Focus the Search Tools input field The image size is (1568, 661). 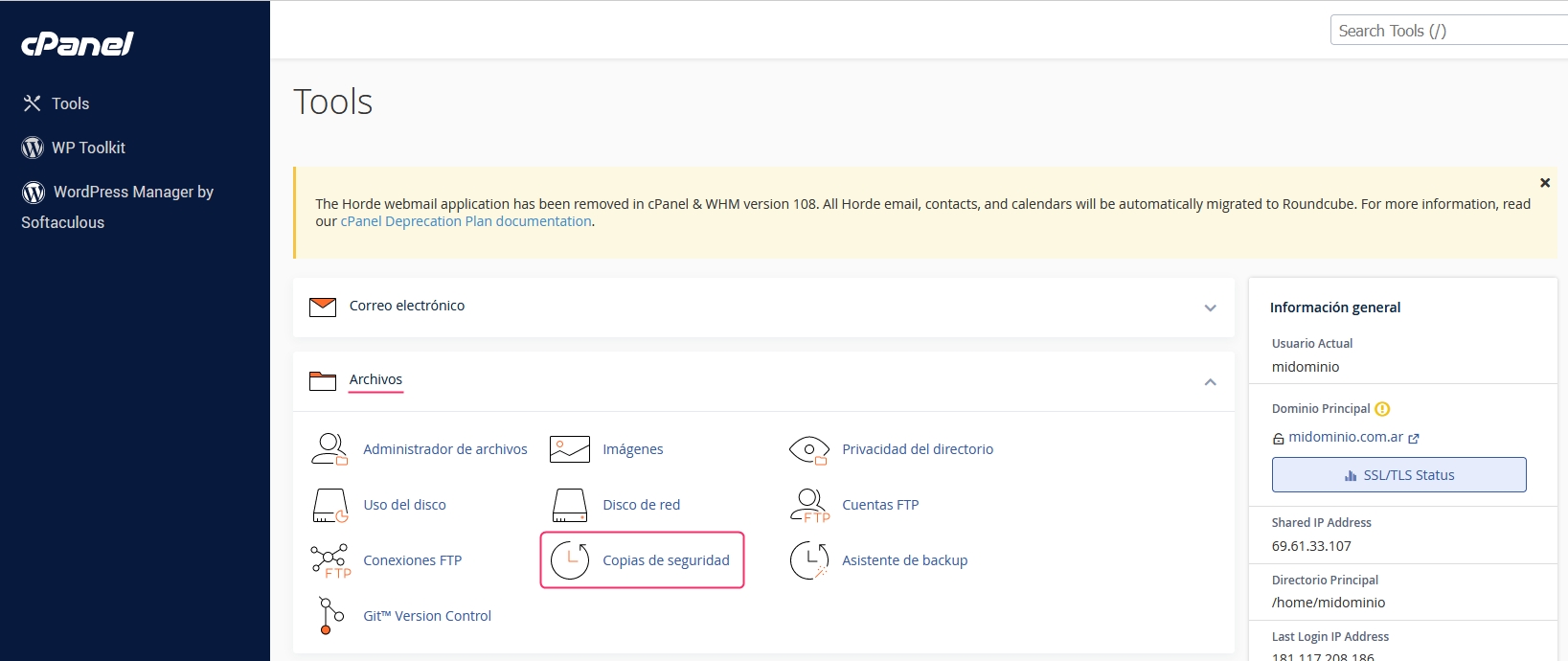pos(1446,31)
